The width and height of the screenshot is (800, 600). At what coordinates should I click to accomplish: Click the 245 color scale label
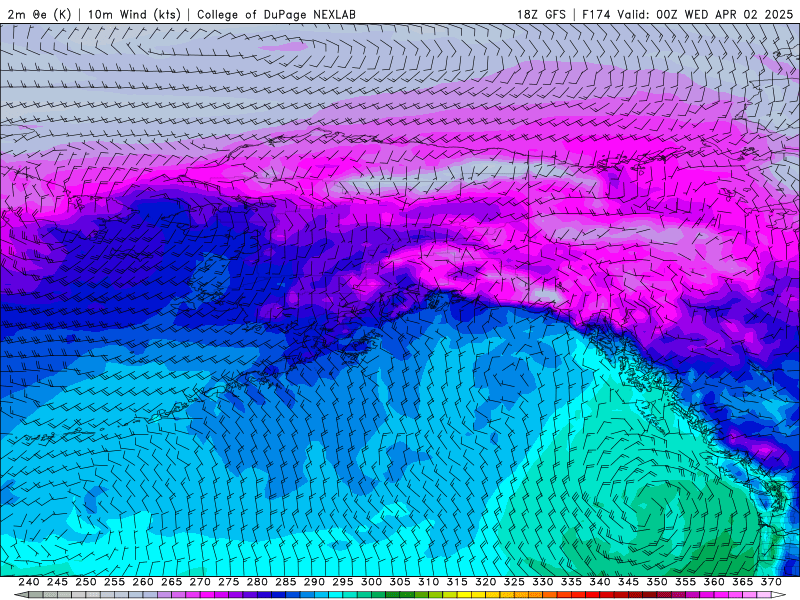[x=57, y=582]
